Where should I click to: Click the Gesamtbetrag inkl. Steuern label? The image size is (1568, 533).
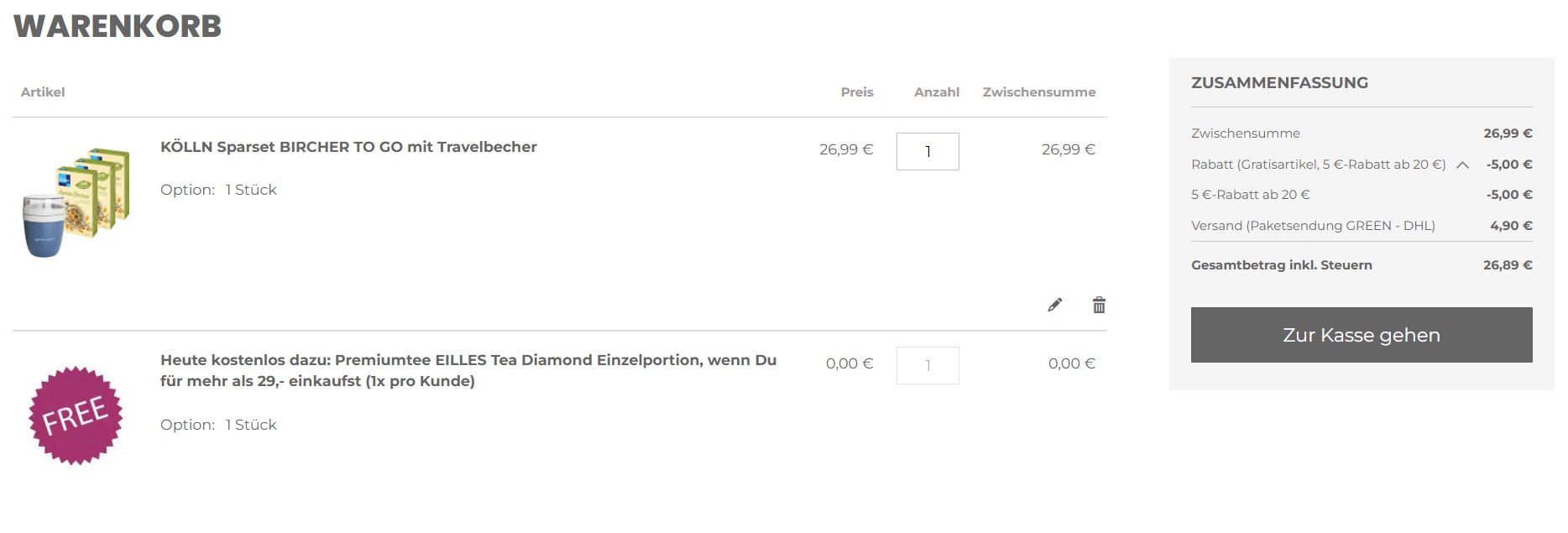click(x=1281, y=265)
